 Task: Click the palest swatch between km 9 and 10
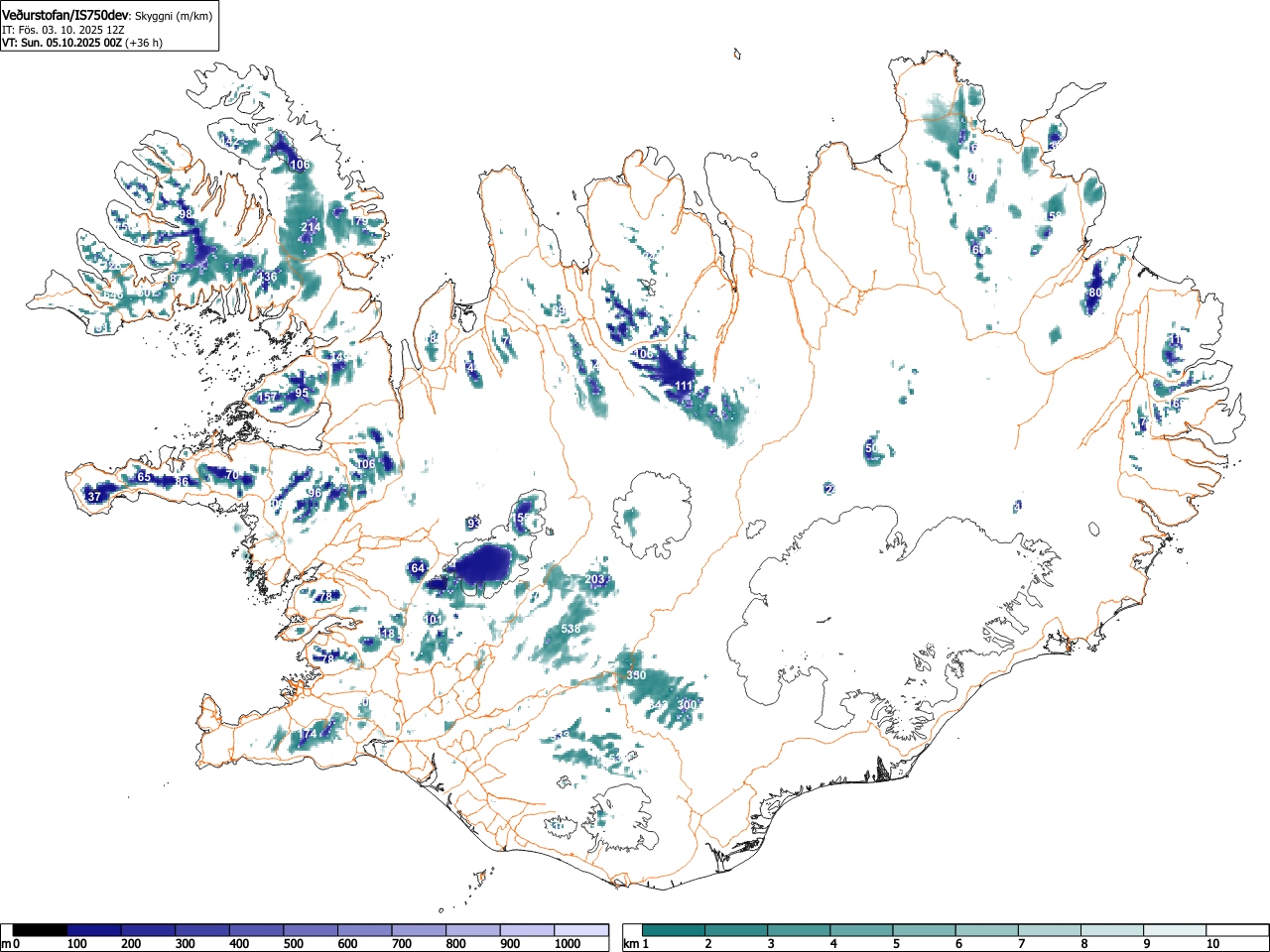(1176, 930)
